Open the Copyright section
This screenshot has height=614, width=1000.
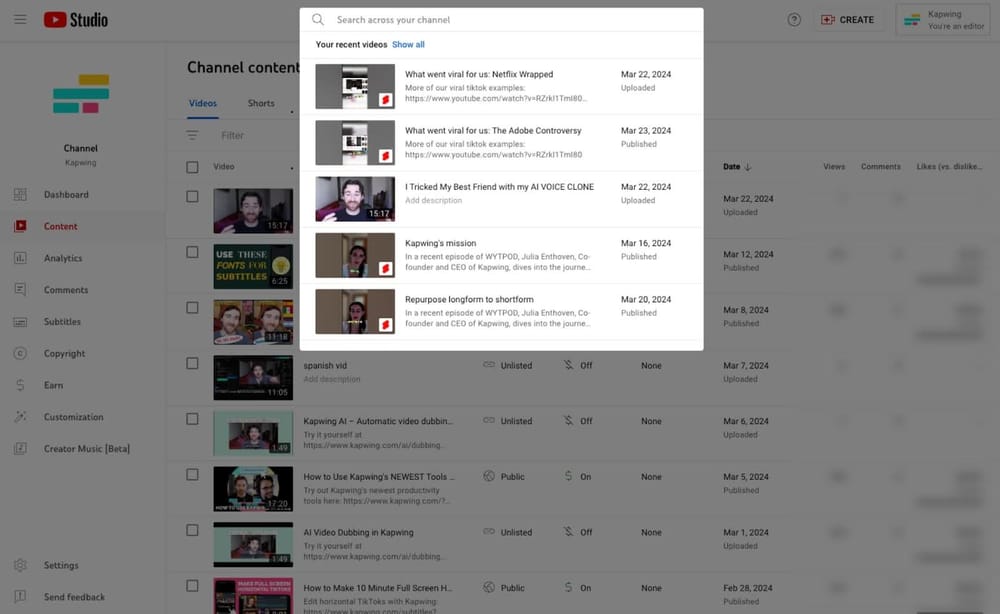click(x=63, y=353)
